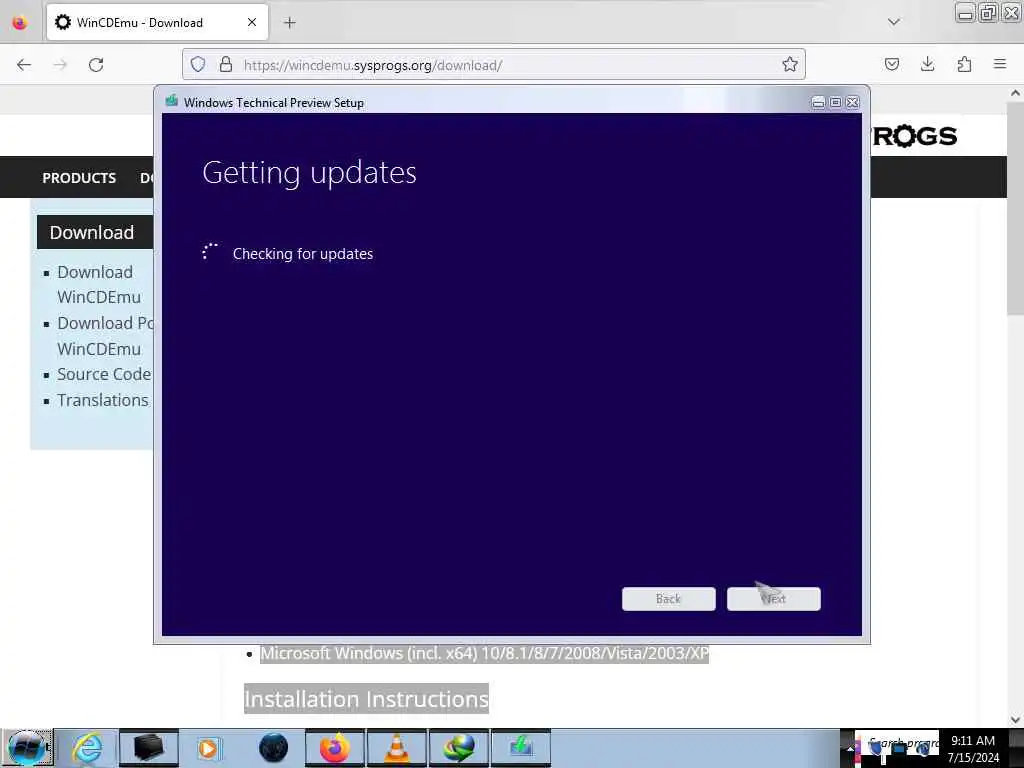Close the WinCDEmu - Download tab

pos(251,22)
